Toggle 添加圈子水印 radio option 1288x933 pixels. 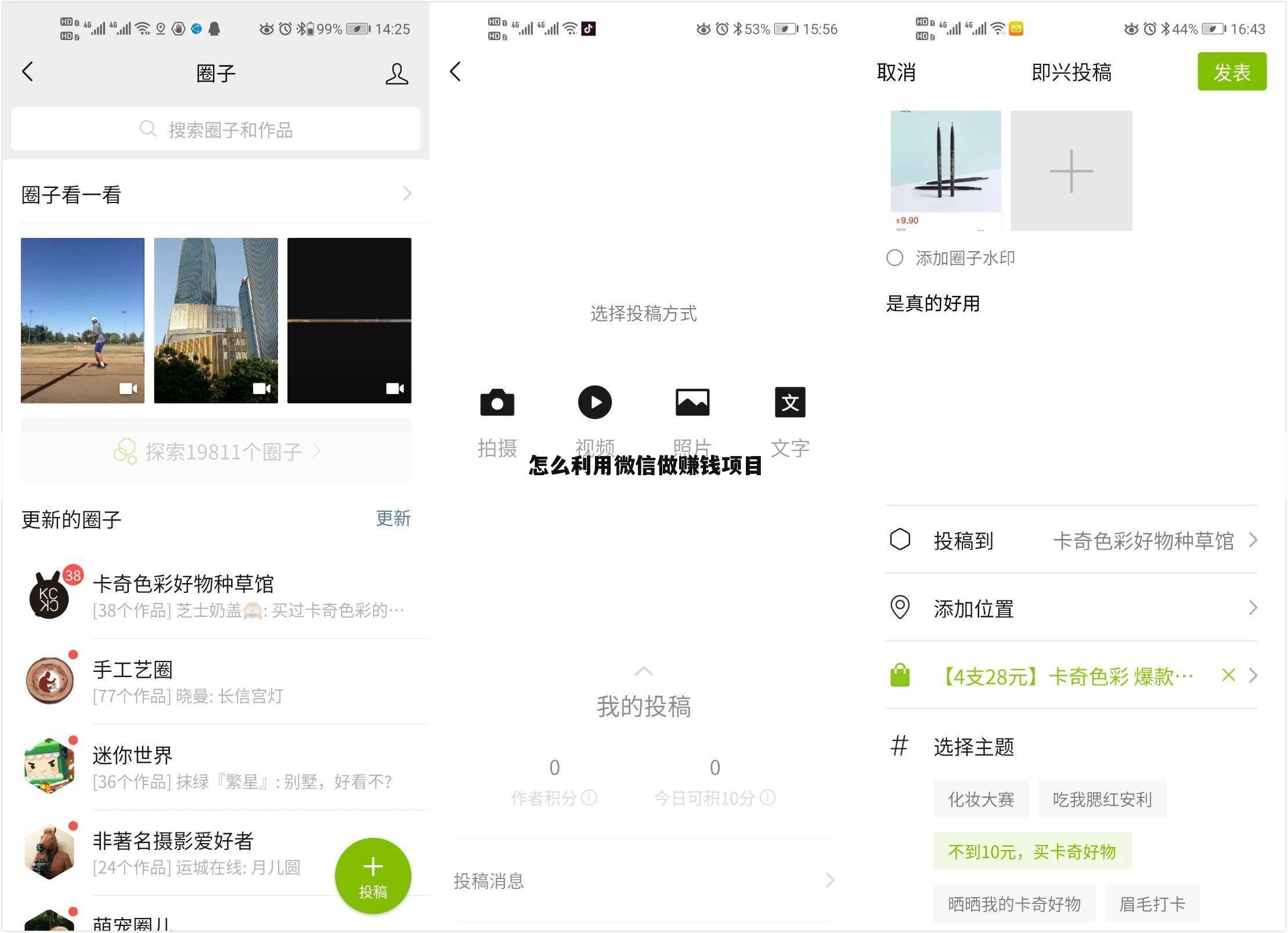[894, 258]
